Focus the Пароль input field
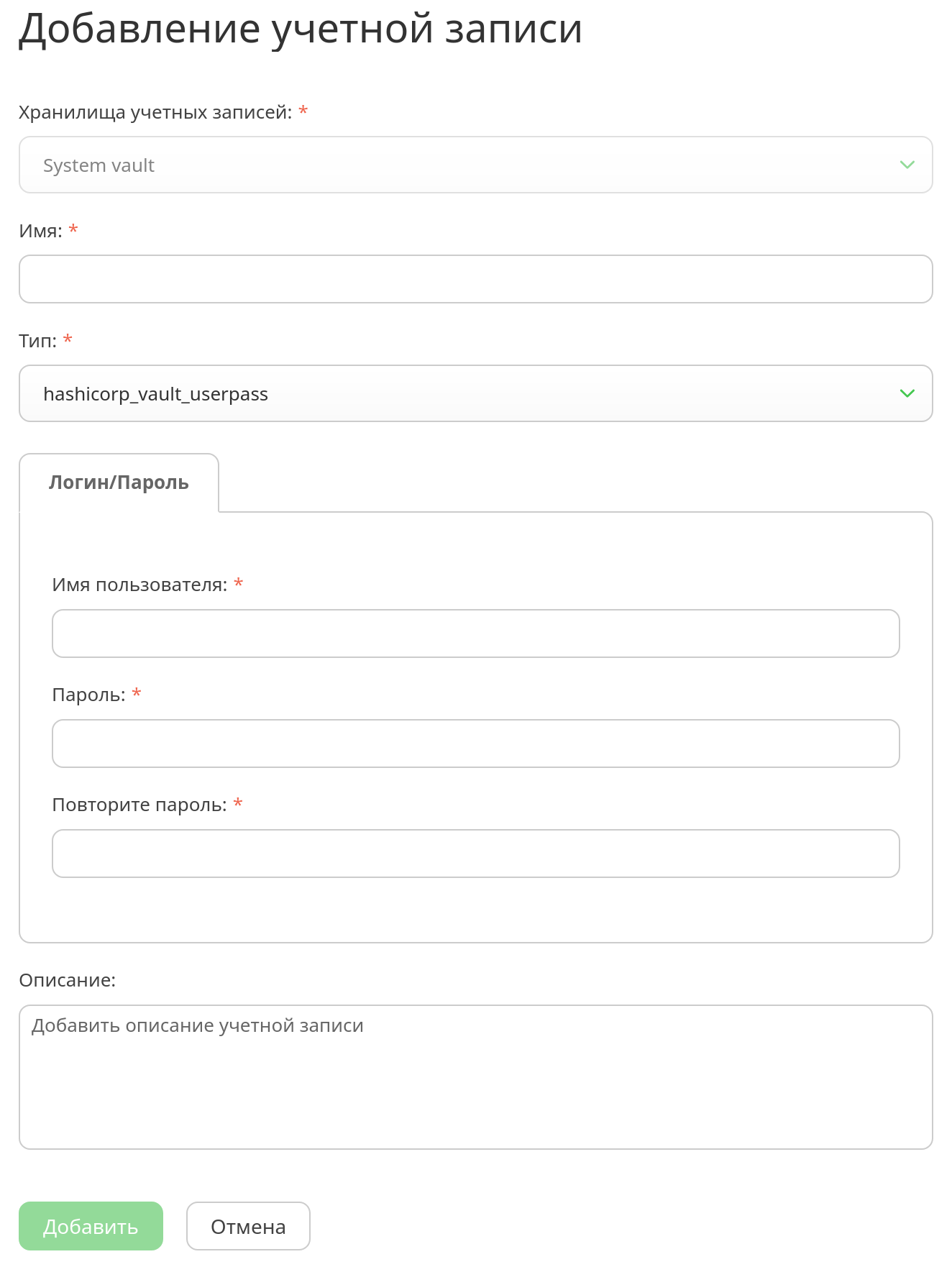The height and width of the screenshot is (1267, 952). pos(475,744)
